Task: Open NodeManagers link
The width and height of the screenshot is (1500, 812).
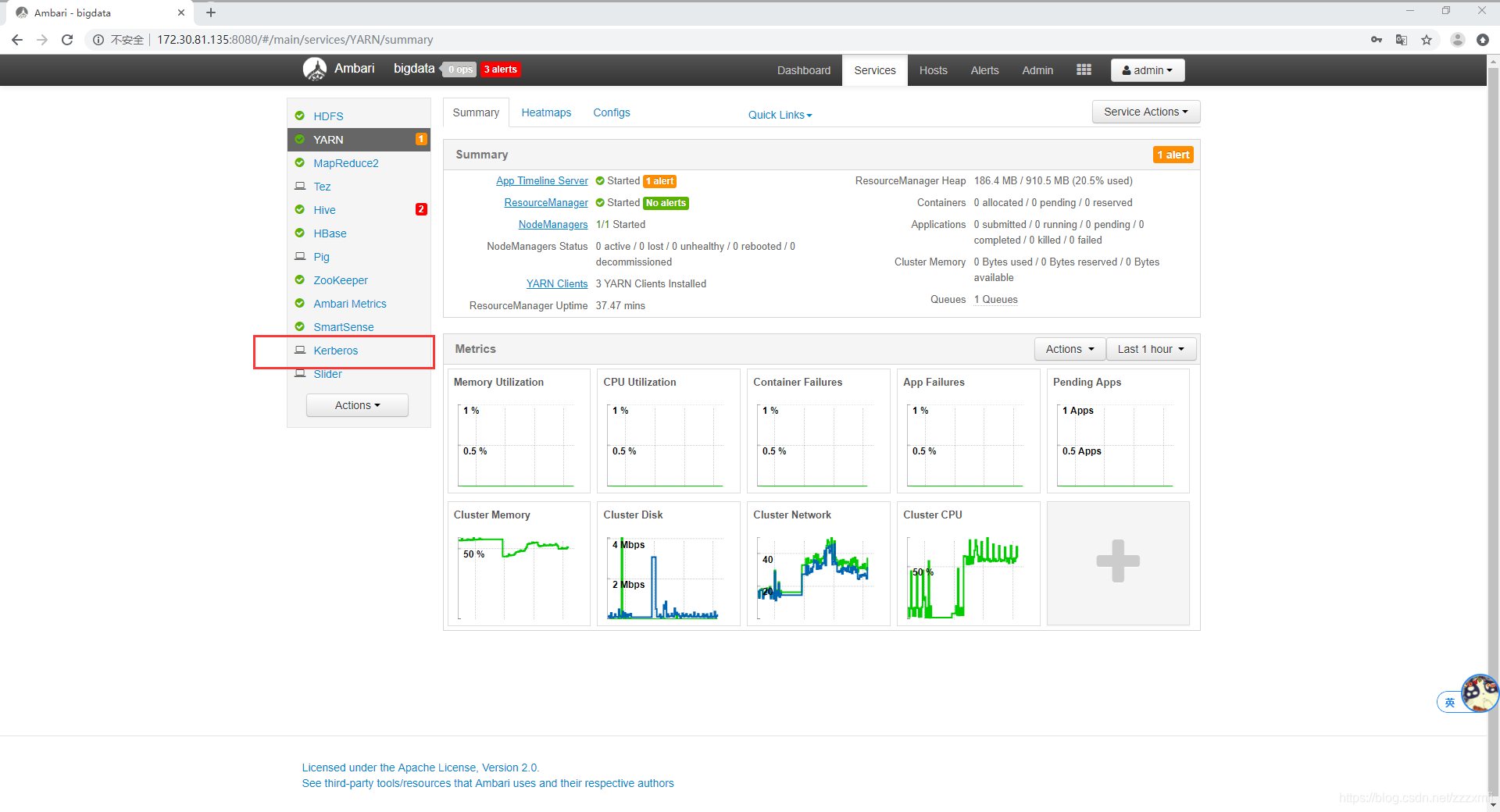Action: coord(553,224)
